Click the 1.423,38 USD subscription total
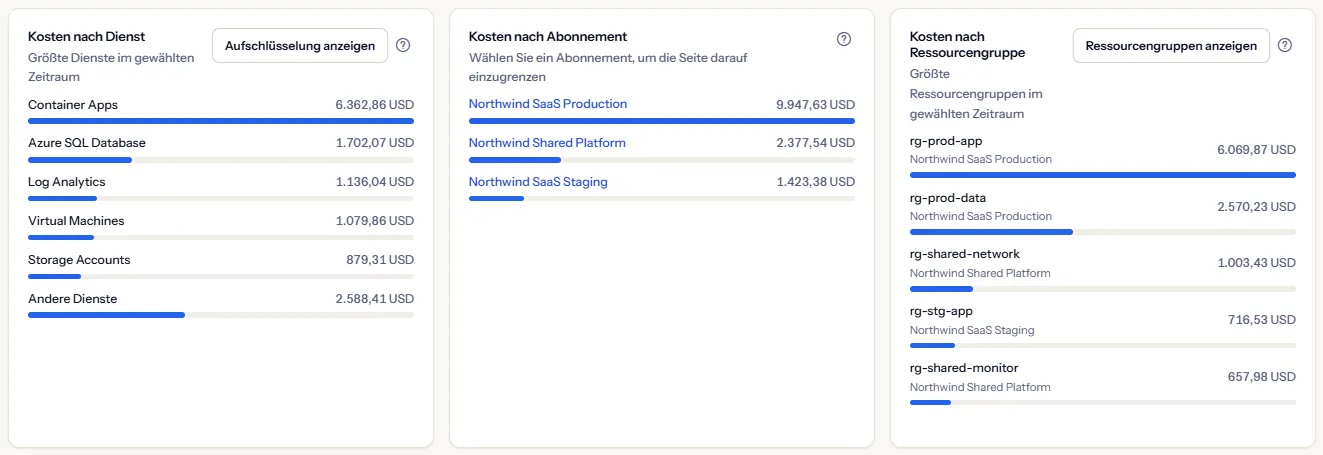 click(x=816, y=182)
